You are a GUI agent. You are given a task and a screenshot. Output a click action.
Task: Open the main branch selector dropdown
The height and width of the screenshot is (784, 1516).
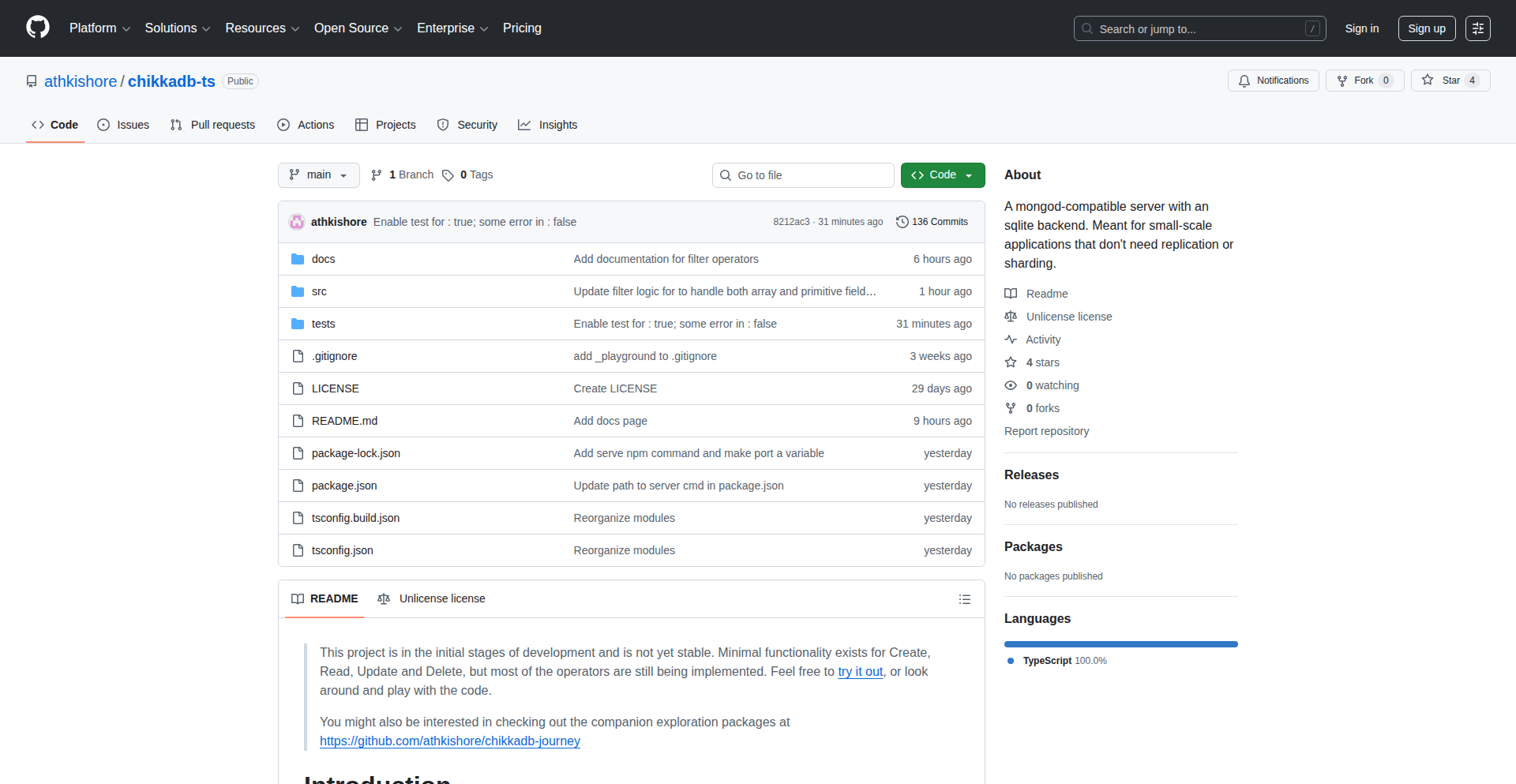click(x=318, y=174)
